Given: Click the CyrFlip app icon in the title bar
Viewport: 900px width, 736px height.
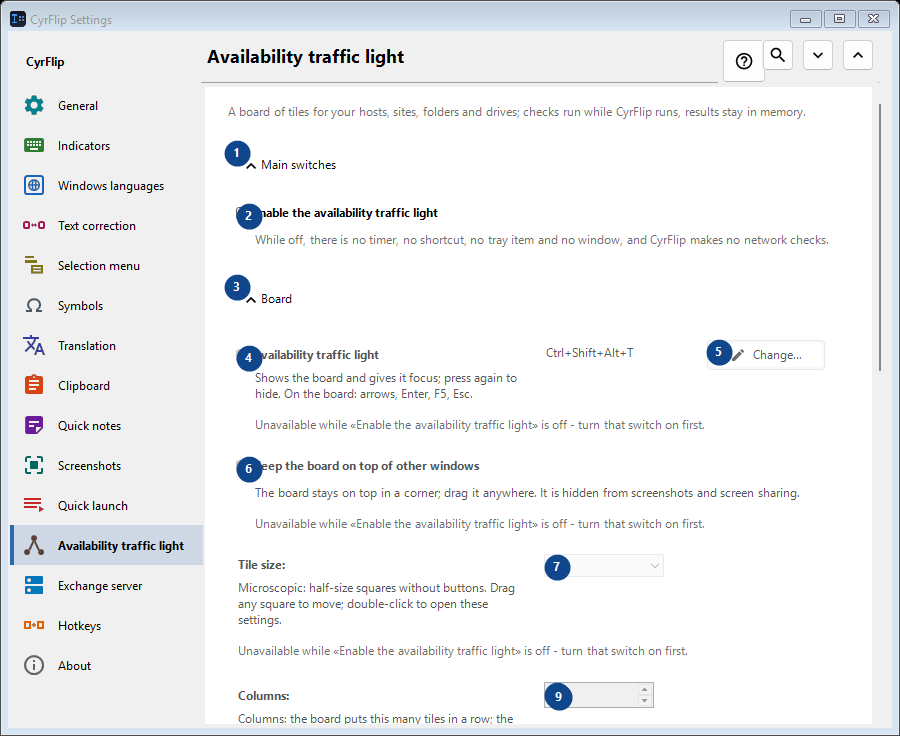Looking at the screenshot, I should point(18,19).
